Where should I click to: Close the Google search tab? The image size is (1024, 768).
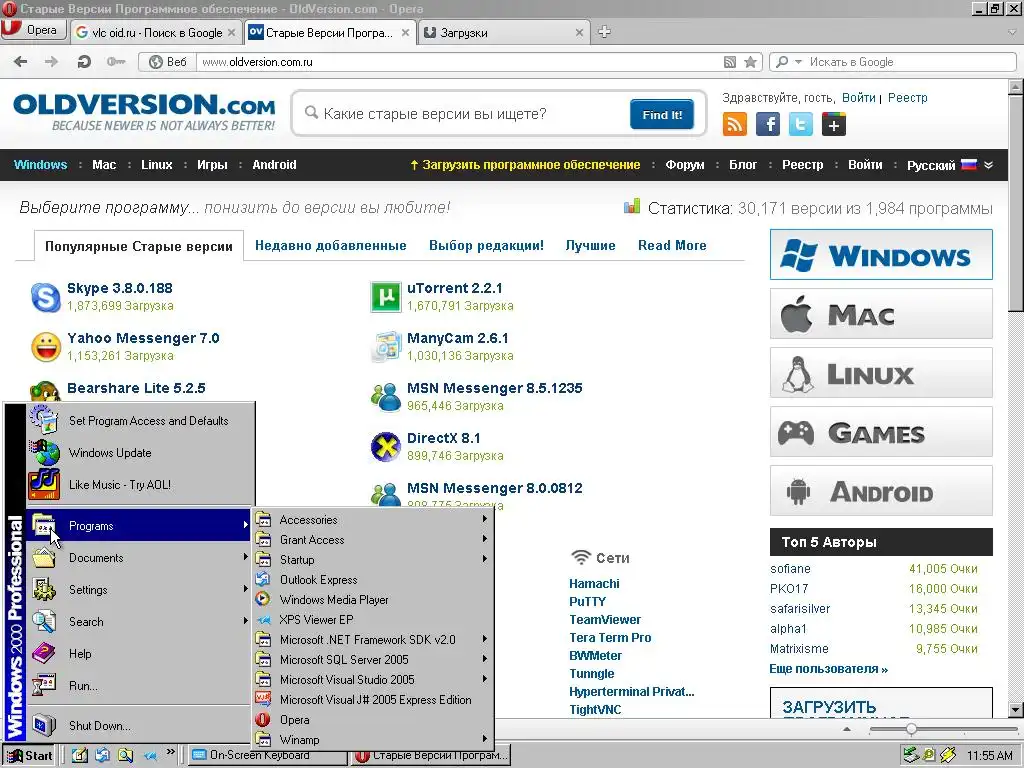click(x=231, y=33)
